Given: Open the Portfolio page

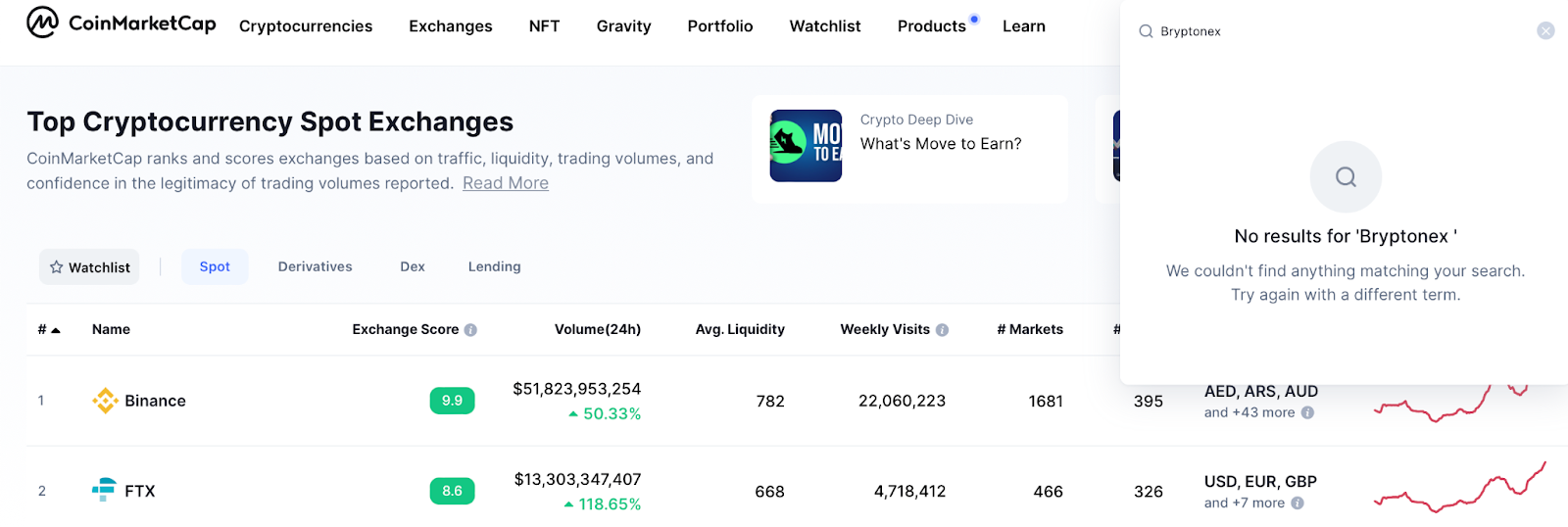Looking at the screenshot, I should click(720, 26).
